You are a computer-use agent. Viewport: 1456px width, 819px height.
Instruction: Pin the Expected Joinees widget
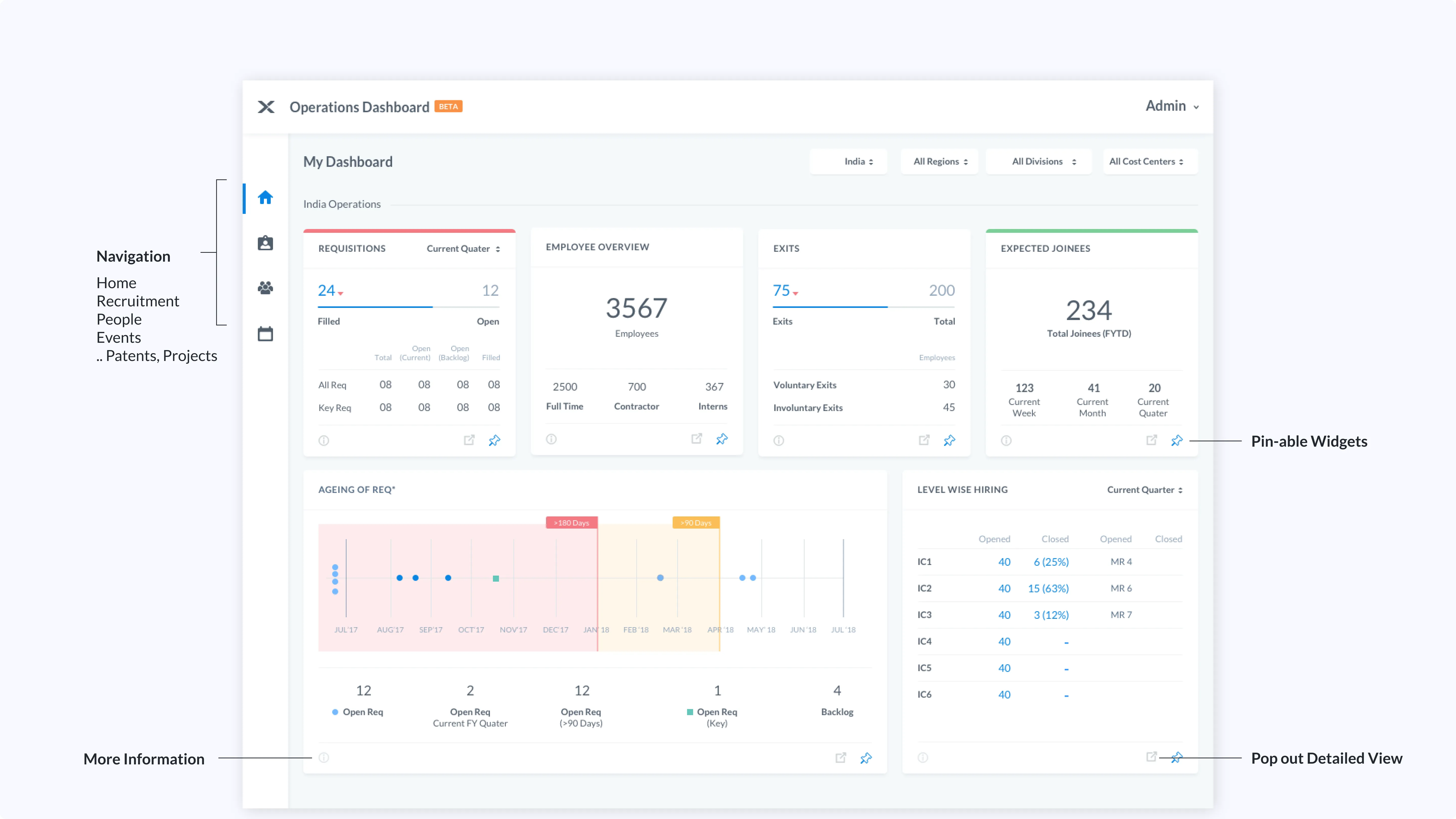1177,440
